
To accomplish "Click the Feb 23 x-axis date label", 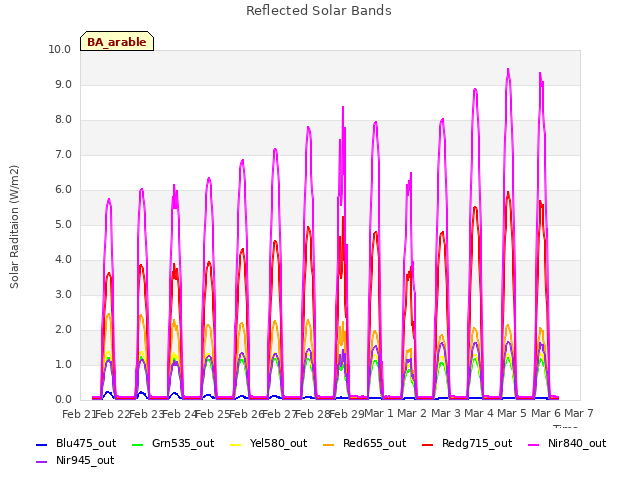I will pos(146,414).
